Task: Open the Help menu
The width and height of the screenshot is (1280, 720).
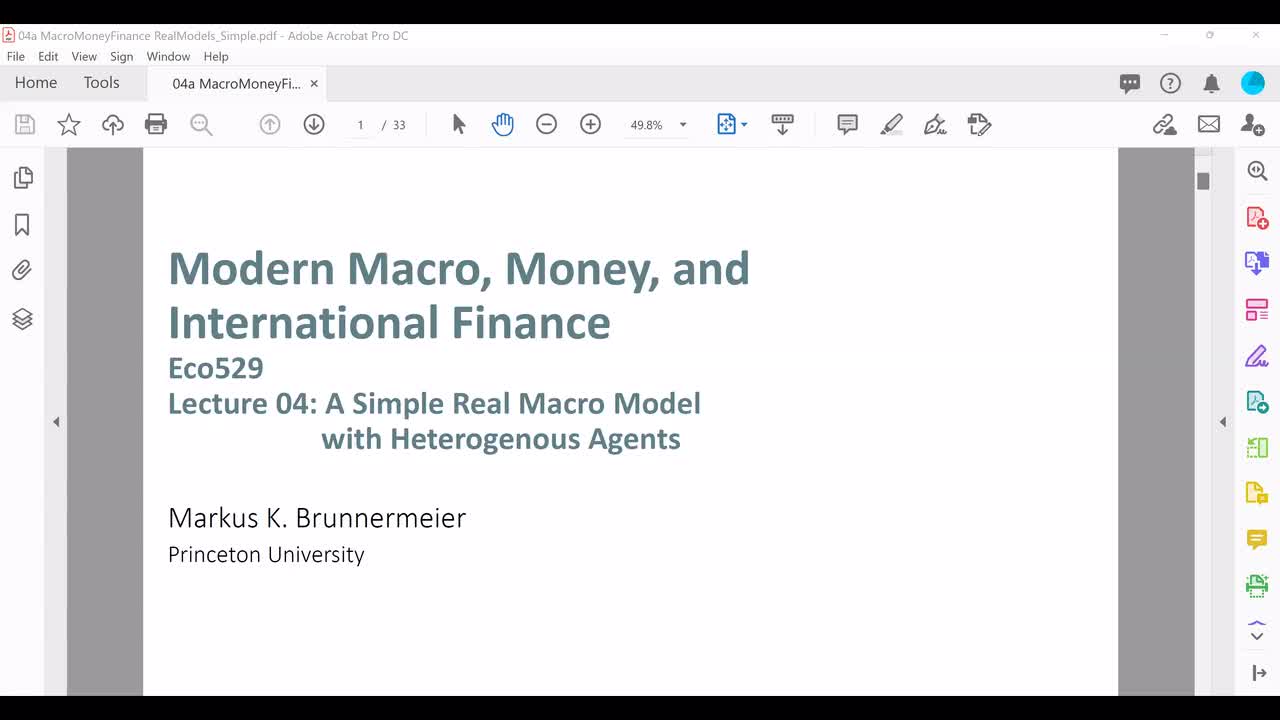Action: (x=216, y=57)
